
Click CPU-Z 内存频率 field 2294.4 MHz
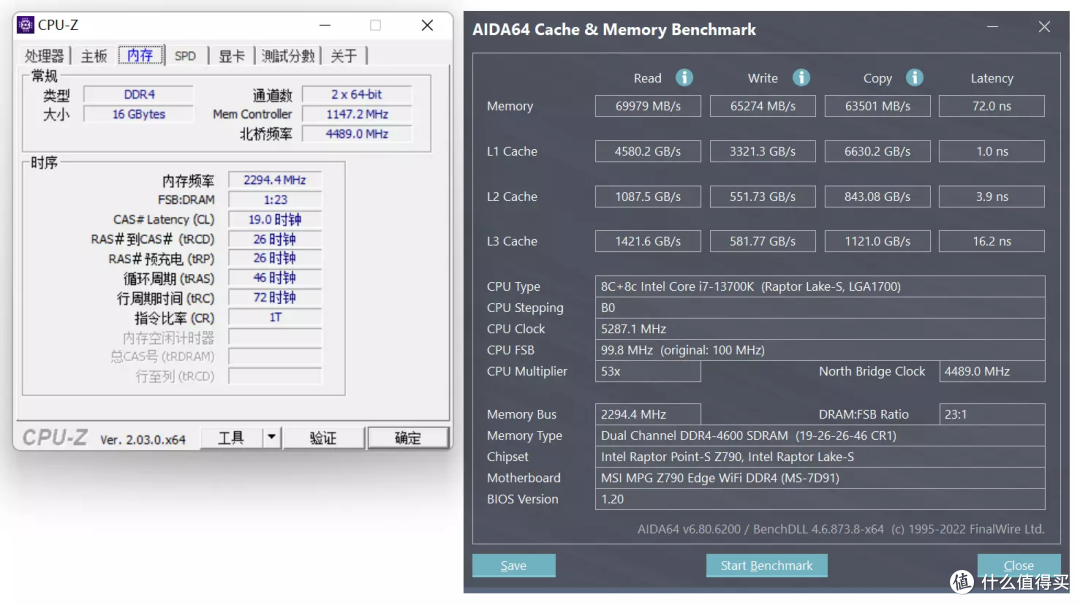click(x=275, y=180)
